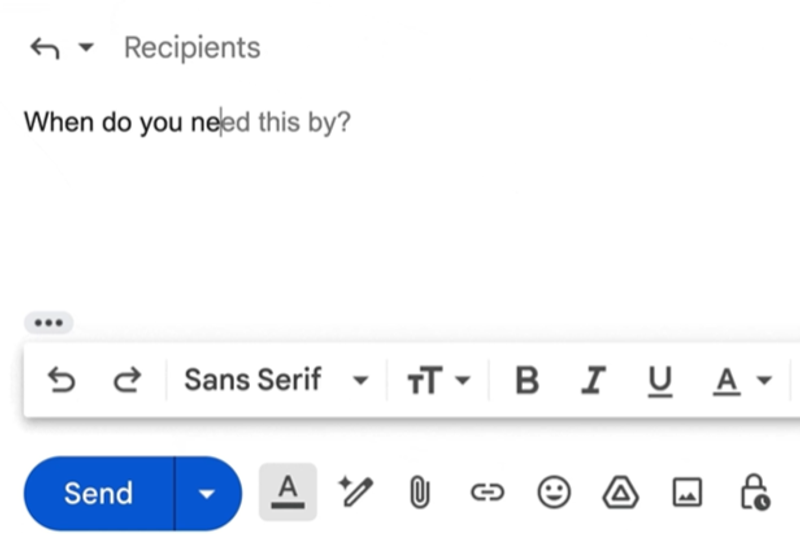The image size is (800, 534).
Task: Toggle bold formatting
Action: (526, 380)
